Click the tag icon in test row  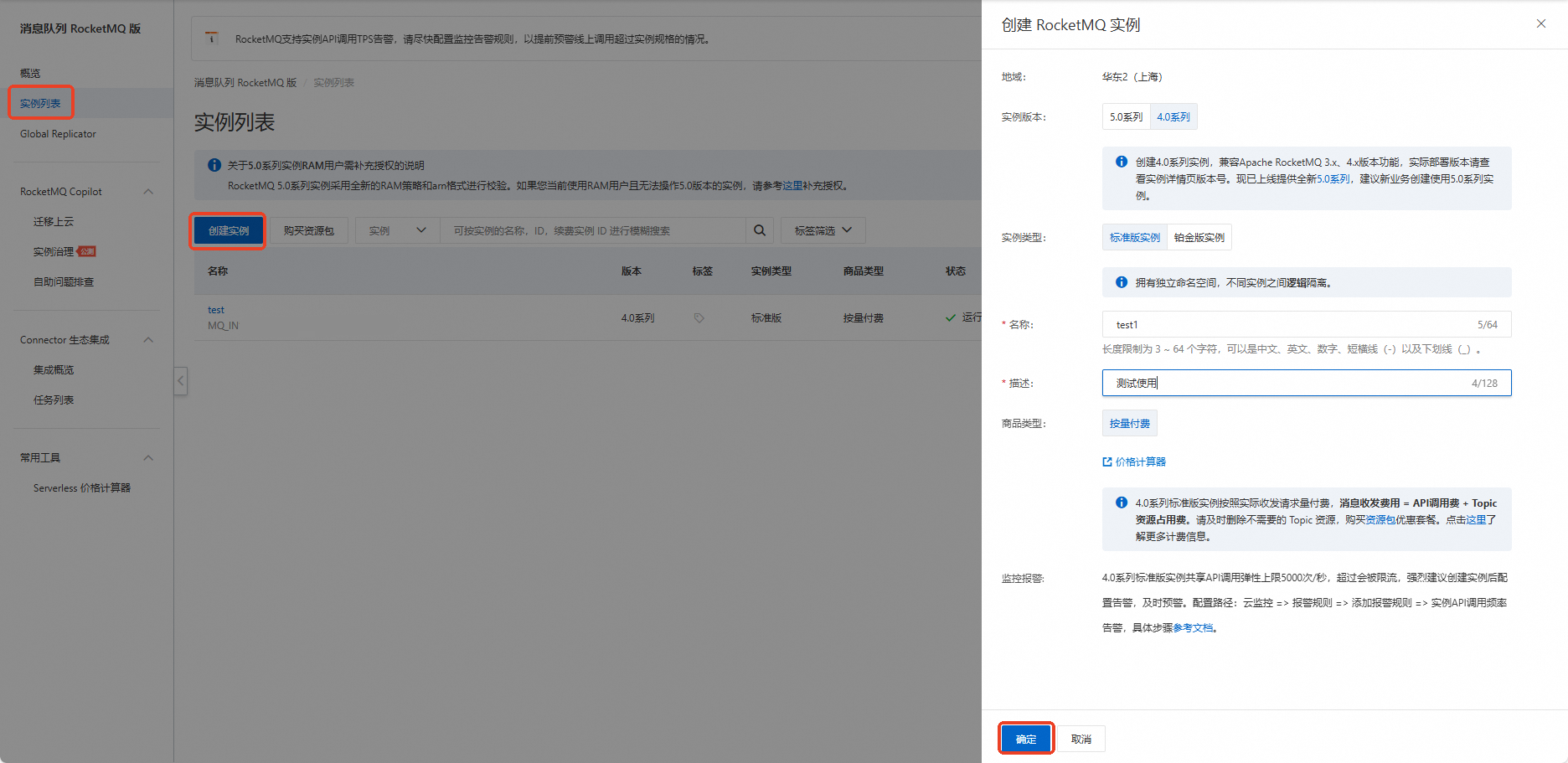click(x=699, y=318)
